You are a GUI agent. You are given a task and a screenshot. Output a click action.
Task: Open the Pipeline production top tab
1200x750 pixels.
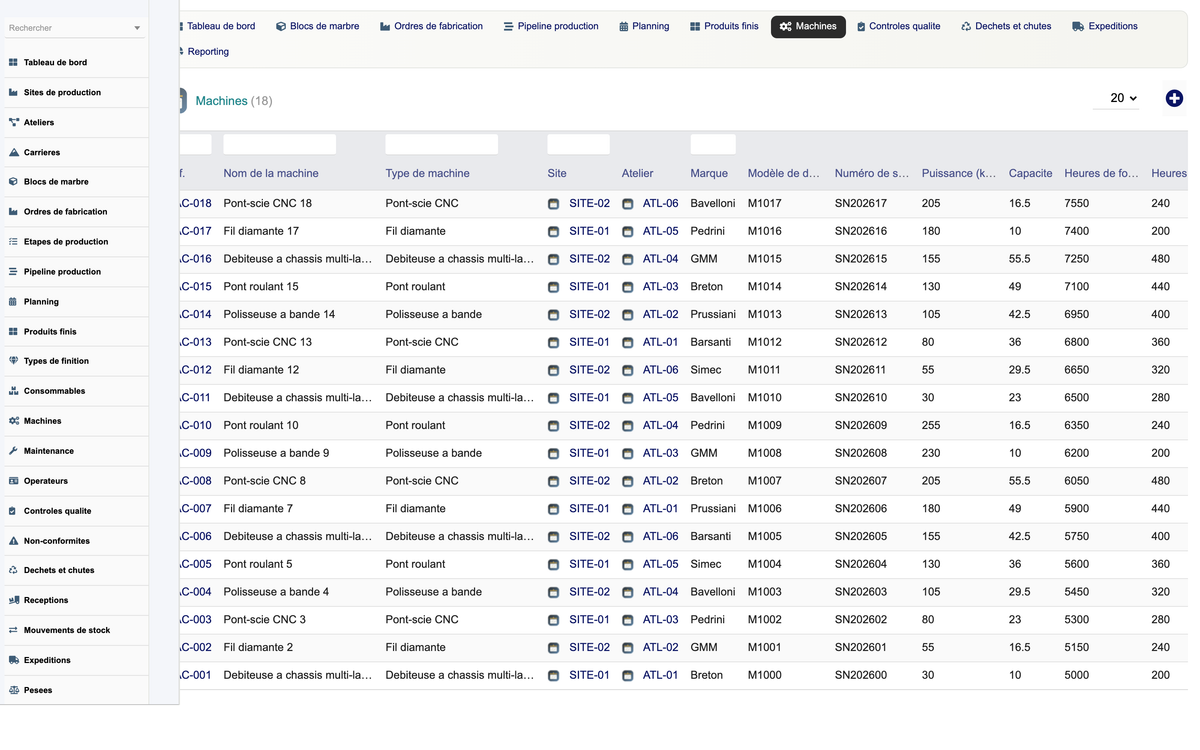coord(551,27)
